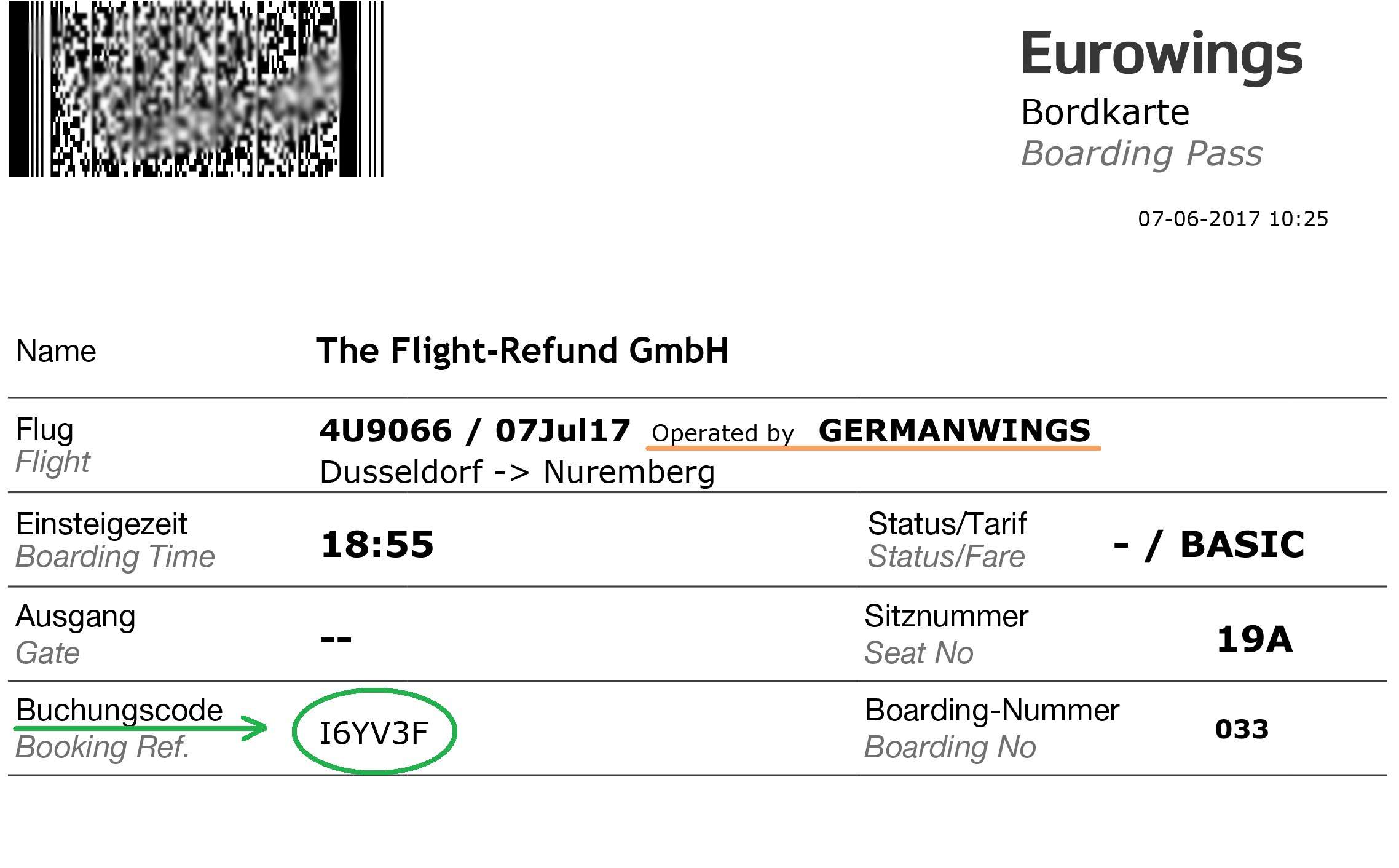Click the circled booking code I6YV3F
1399x868 pixels.
[x=374, y=732]
